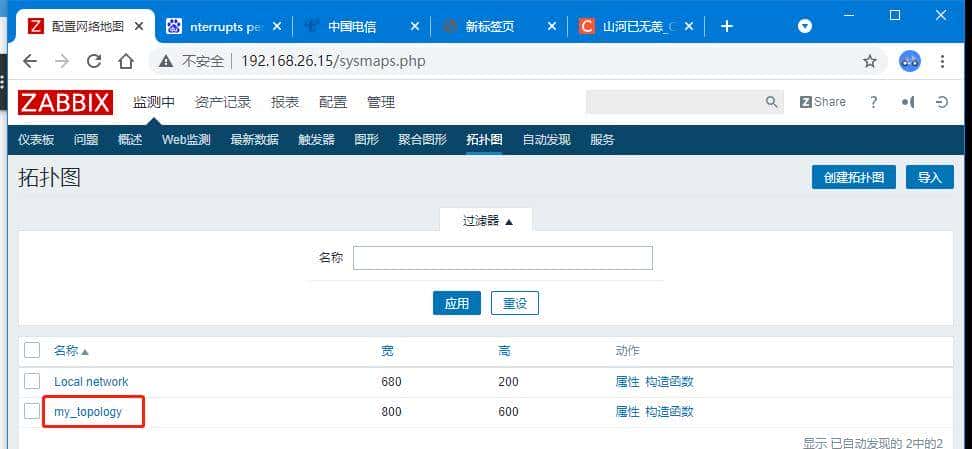972x449 pixels.
Task: Check the Local network row checkbox
Action: coord(32,381)
